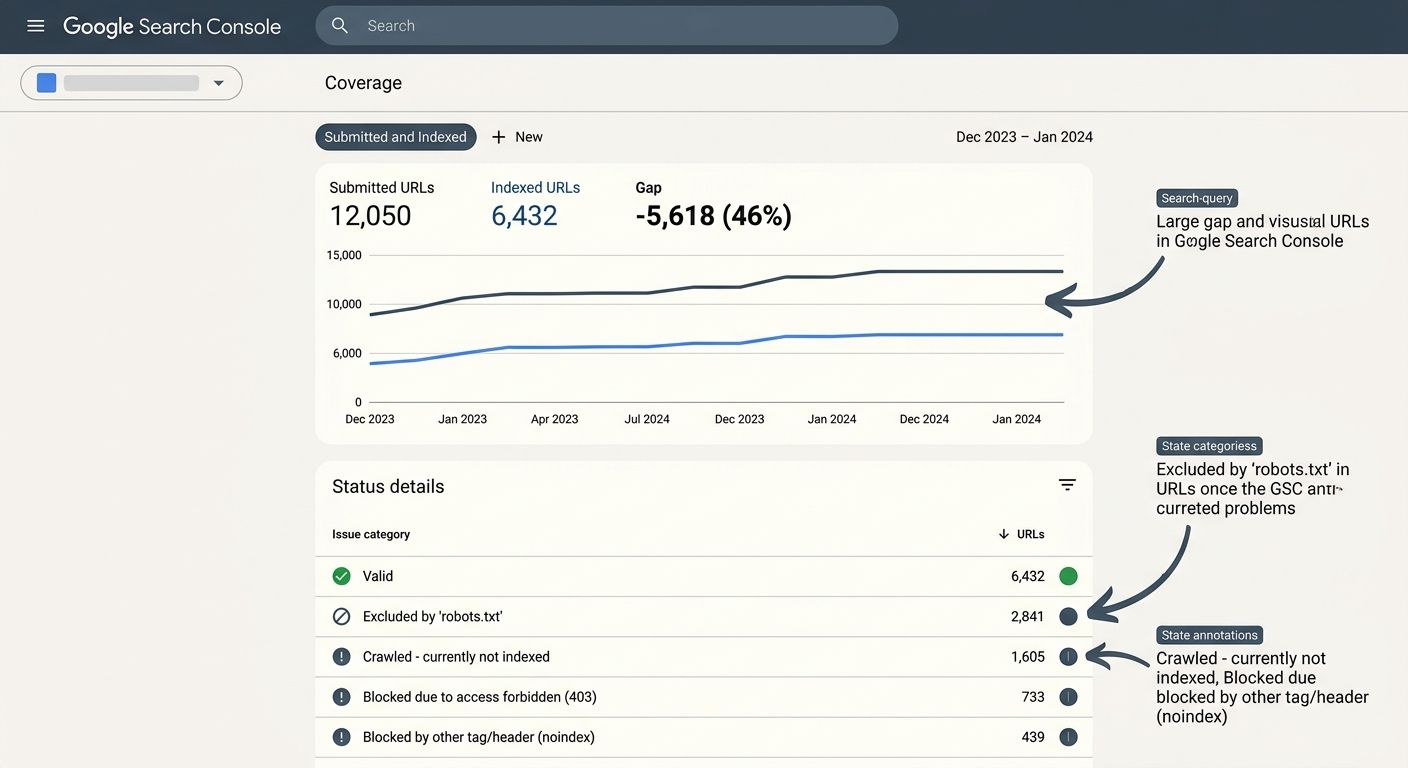Add a New filter

coord(517,137)
